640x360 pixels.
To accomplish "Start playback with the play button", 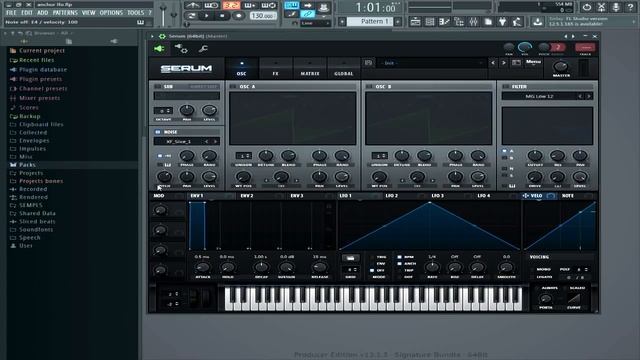I will (x=207, y=16).
